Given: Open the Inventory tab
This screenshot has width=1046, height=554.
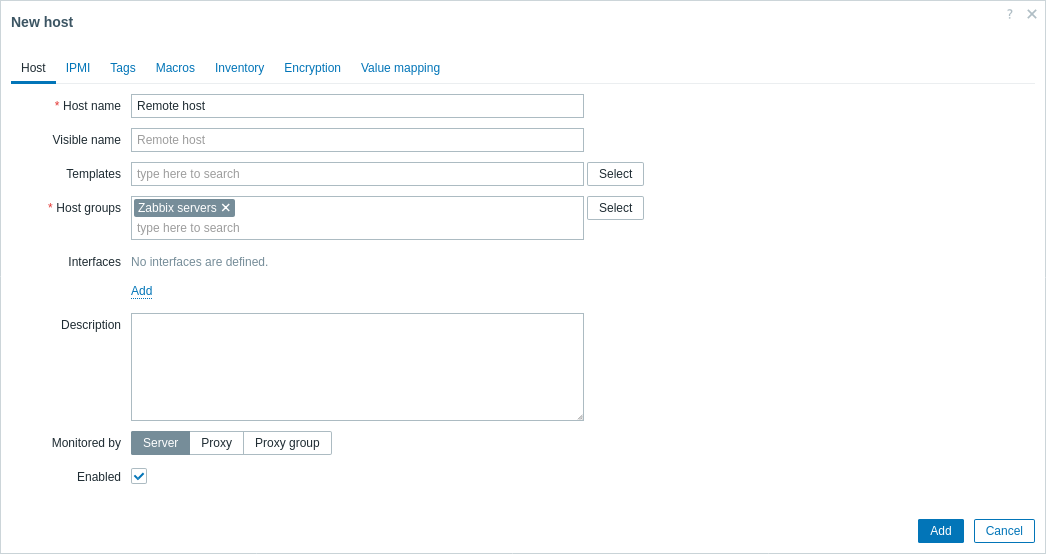Looking at the screenshot, I should 239,68.
